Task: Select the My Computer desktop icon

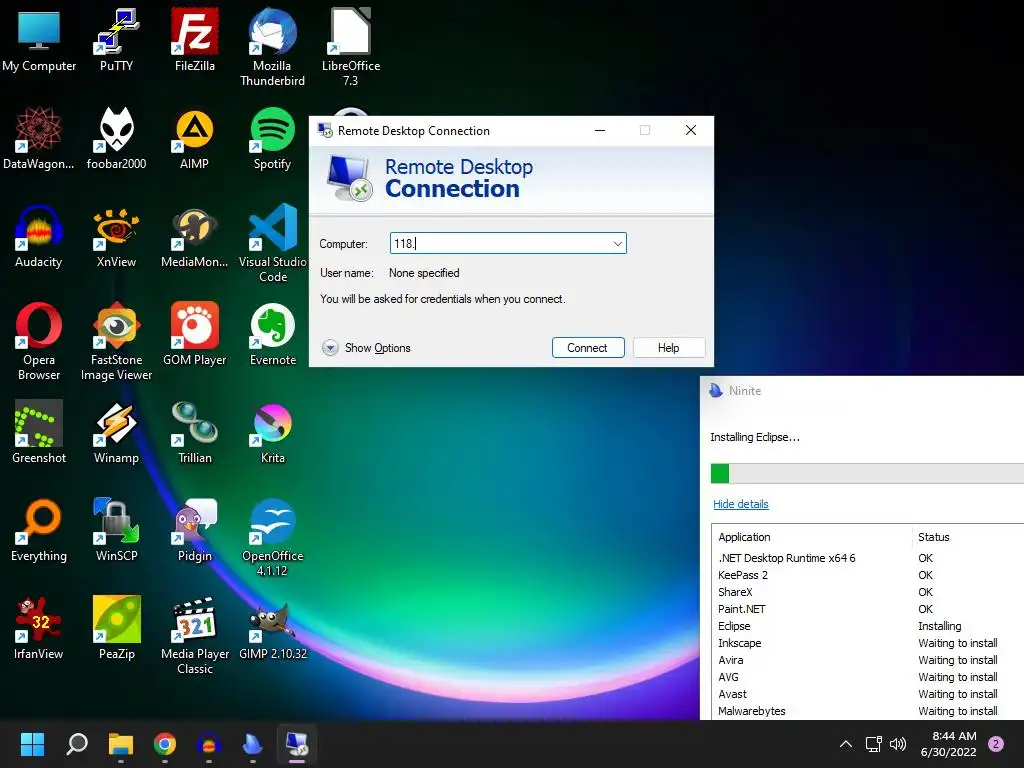Action: 39,39
